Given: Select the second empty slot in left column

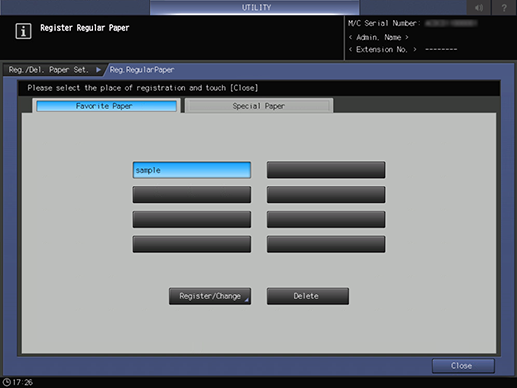Looking at the screenshot, I should [192, 195].
